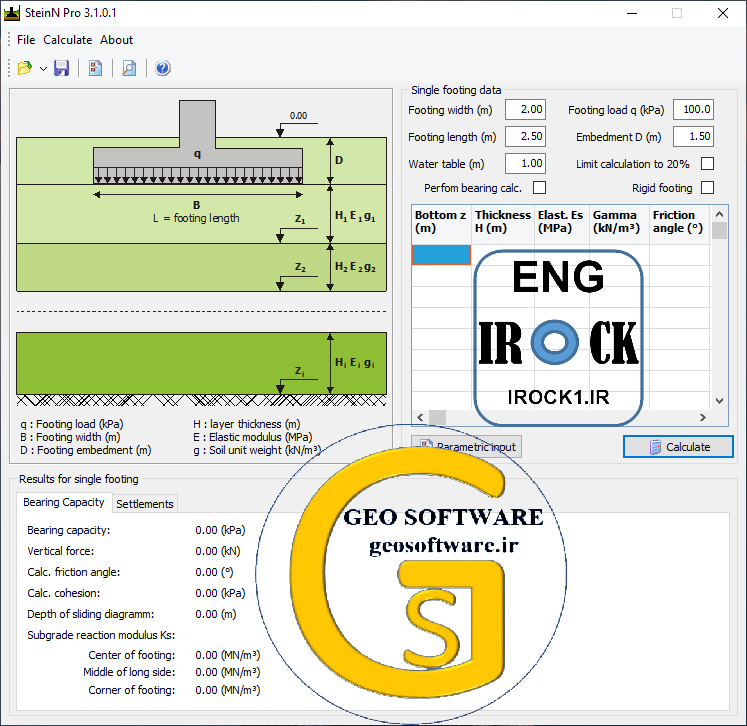Click the Vertical force 0.00 (kN) value
Image resolution: width=747 pixels, height=726 pixels.
coord(218,551)
